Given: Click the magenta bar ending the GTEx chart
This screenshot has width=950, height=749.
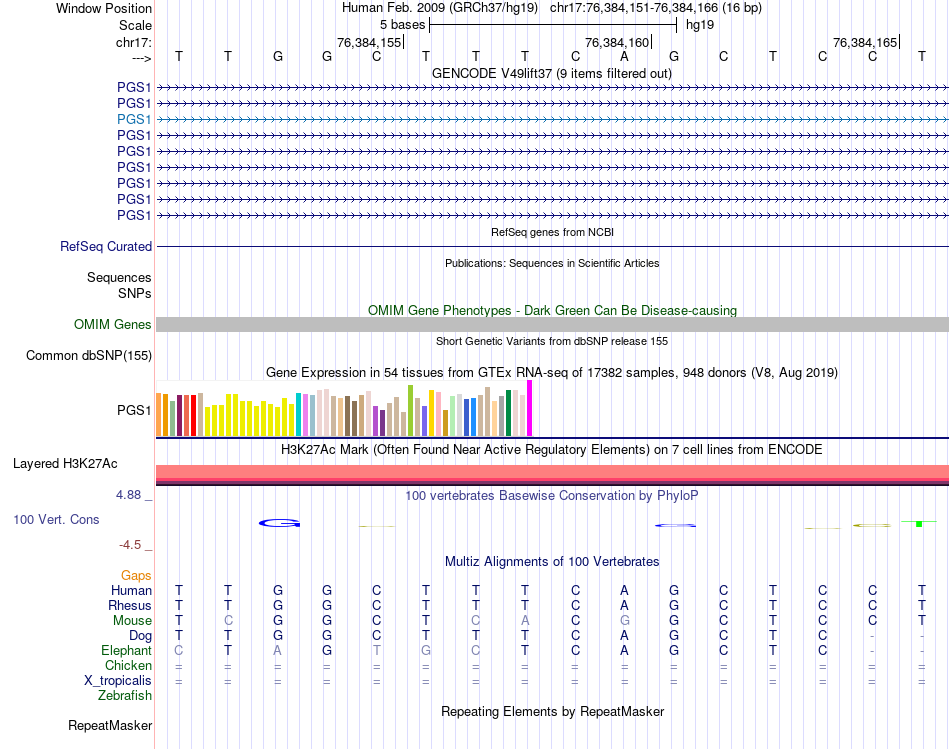Looking at the screenshot, I should coord(530,408).
